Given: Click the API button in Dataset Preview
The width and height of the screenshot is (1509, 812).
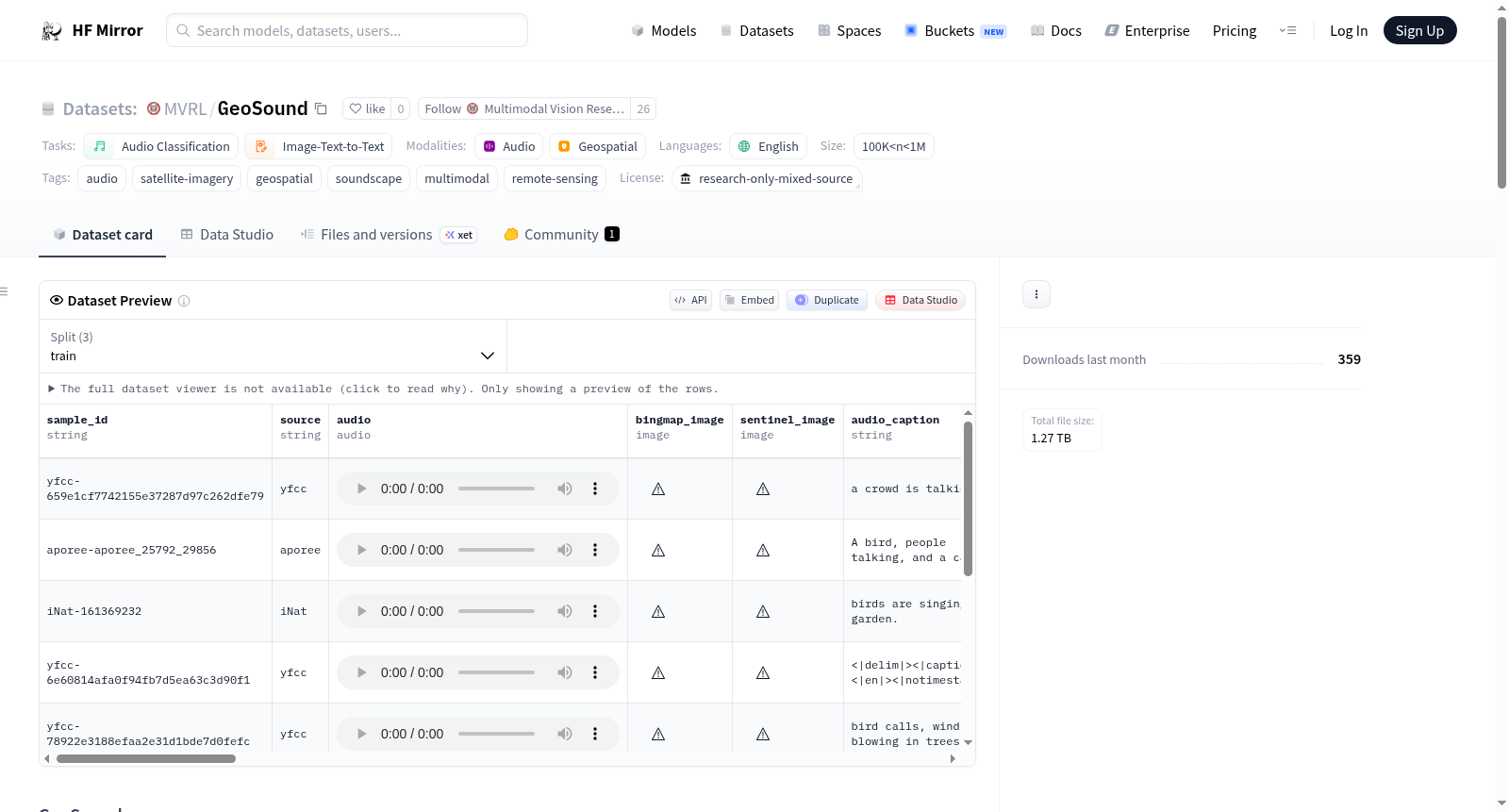Looking at the screenshot, I should click(x=690, y=300).
